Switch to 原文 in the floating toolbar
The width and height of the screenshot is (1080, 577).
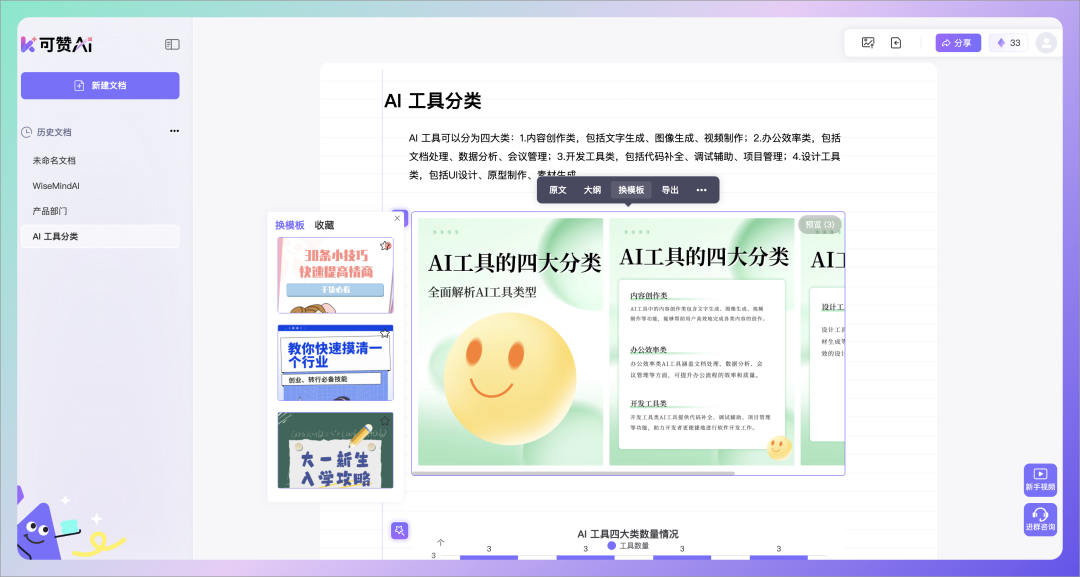coord(558,190)
